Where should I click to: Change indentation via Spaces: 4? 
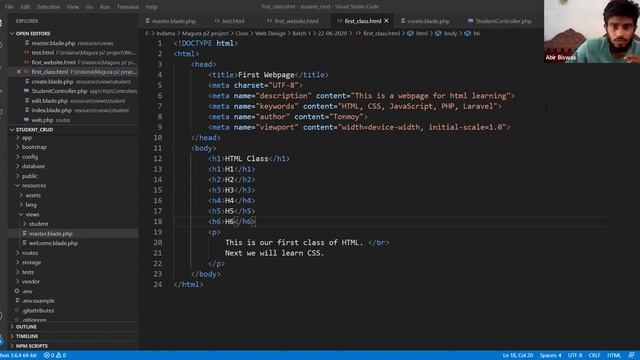[550, 356]
